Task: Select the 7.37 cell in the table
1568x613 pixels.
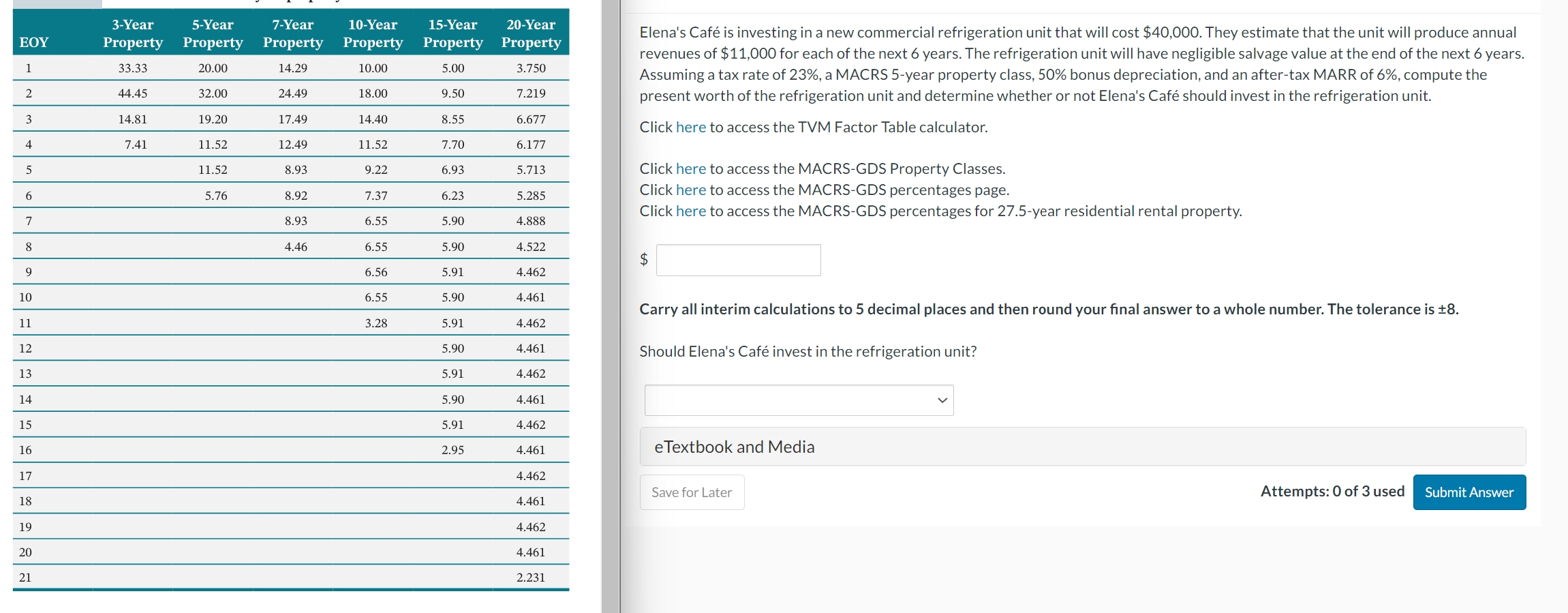Action: [x=376, y=196]
